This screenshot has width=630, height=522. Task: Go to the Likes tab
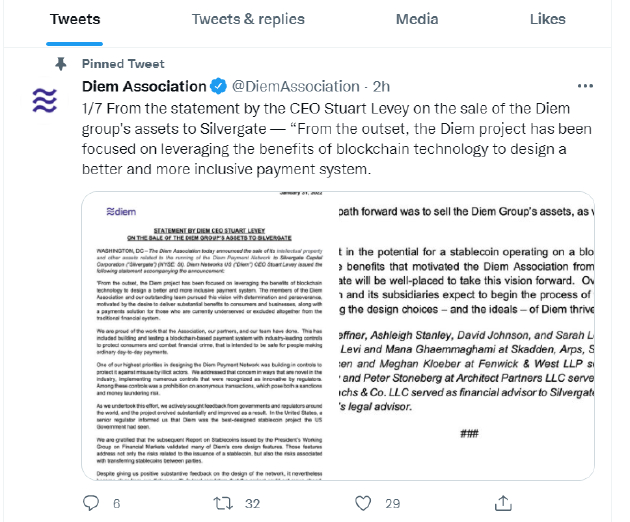tap(547, 19)
